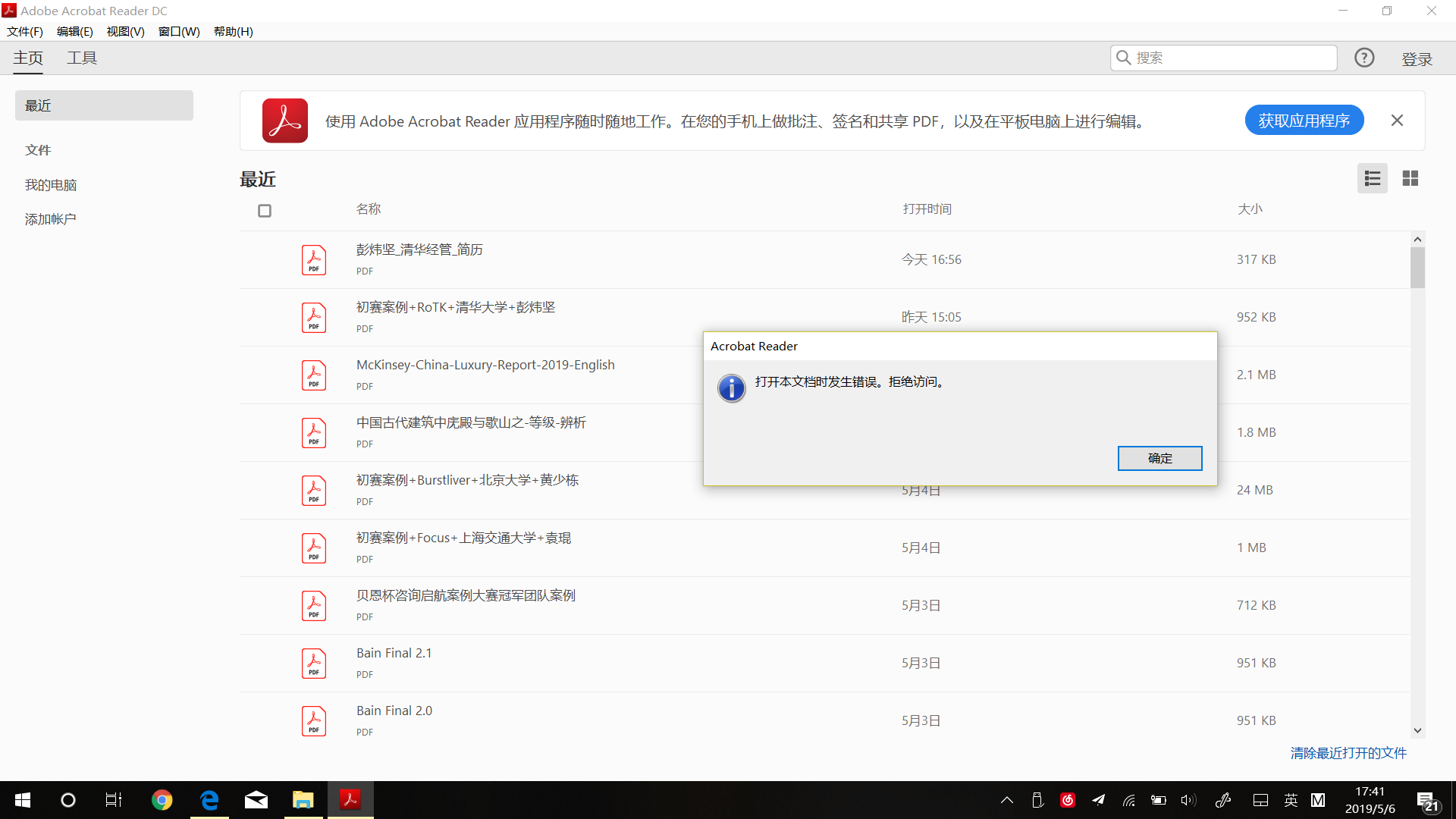The height and width of the screenshot is (819, 1456).
Task: Select file name Bain Final 2.0
Action: coord(394,711)
